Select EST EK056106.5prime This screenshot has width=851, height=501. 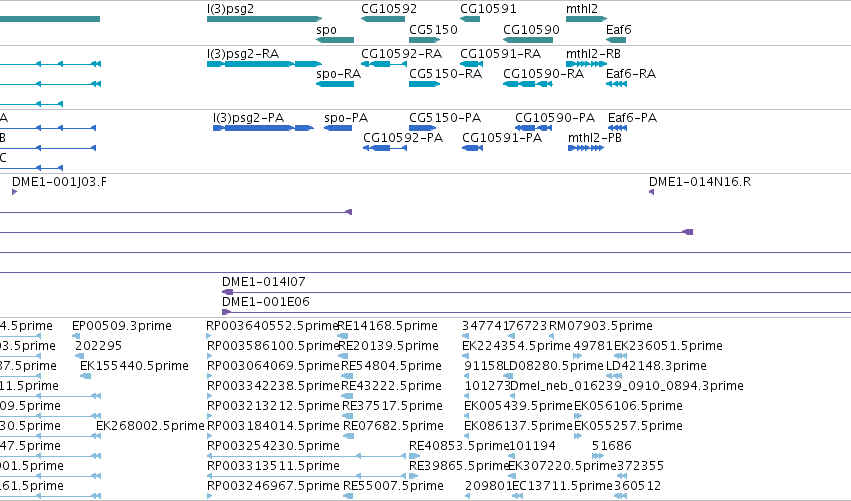[x=628, y=406]
